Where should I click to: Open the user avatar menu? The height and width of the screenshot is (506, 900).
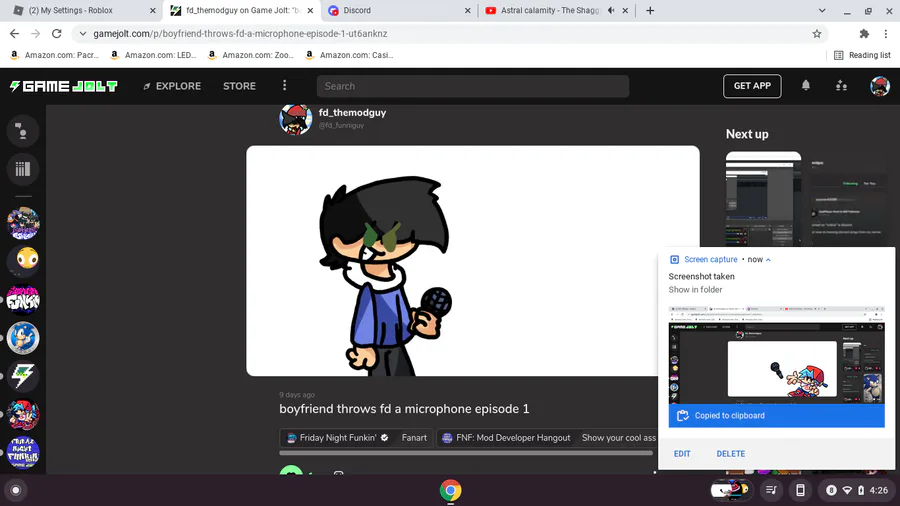[879, 86]
